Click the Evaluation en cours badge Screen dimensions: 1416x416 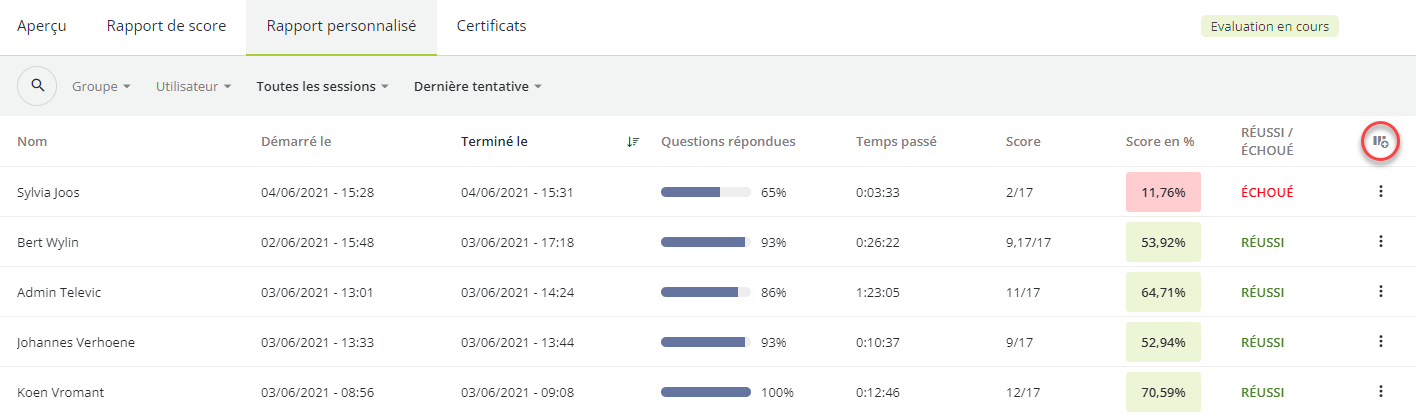(x=1270, y=27)
